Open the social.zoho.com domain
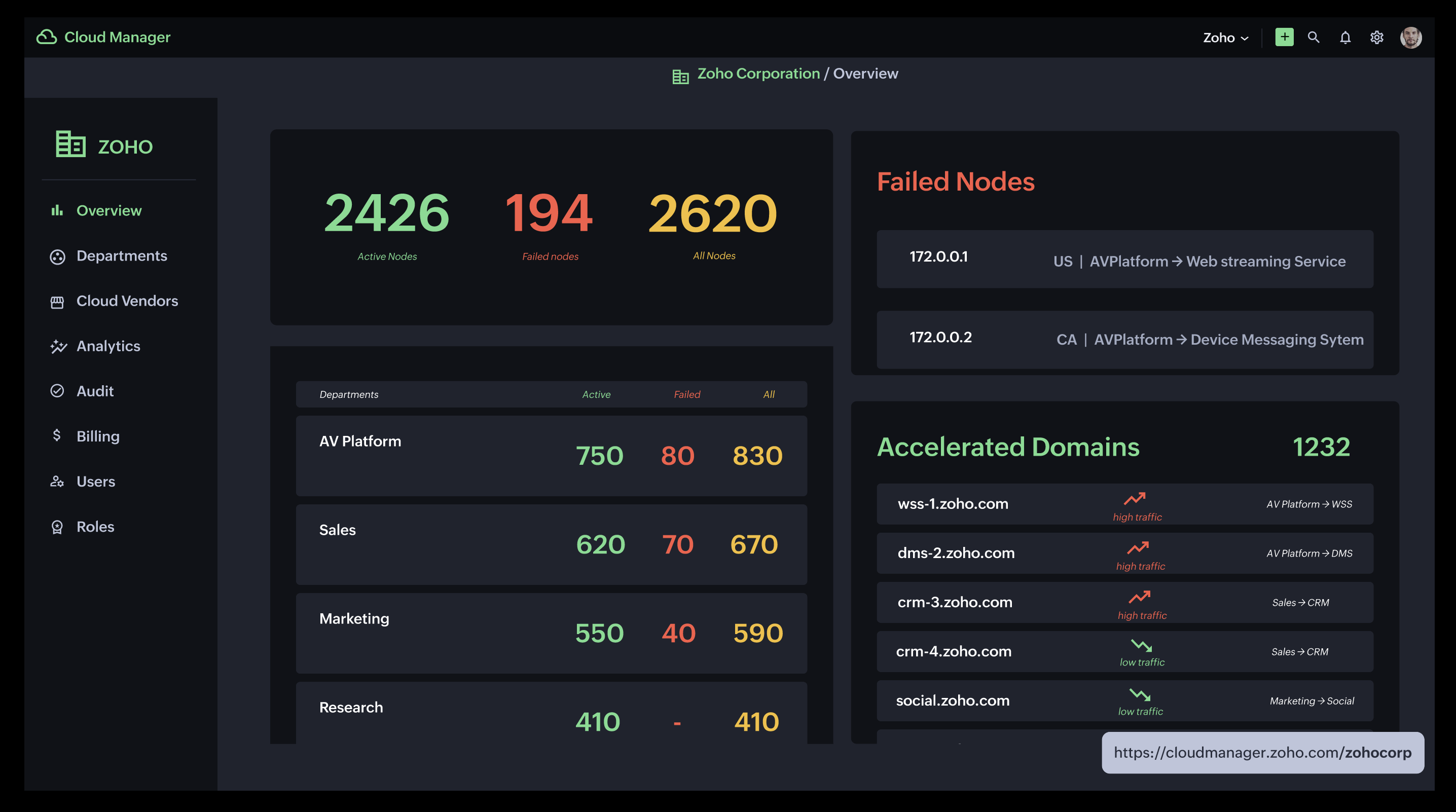1456x812 pixels. (x=1125, y=700)
